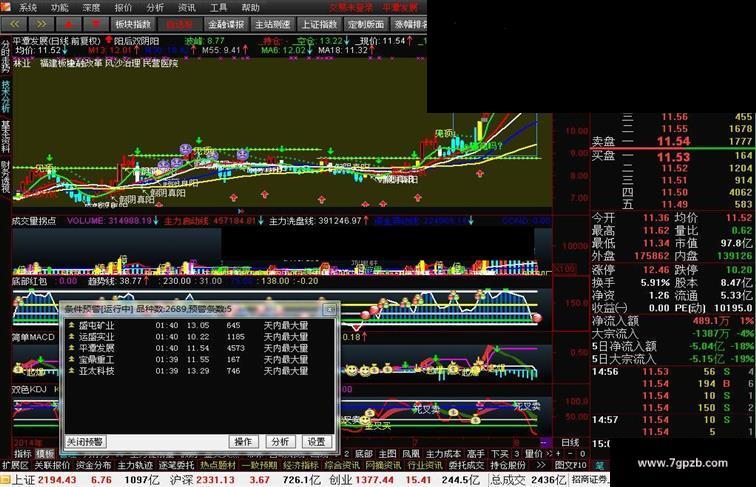Switch to the 模板 bottom tab
The width and height of the screenshot is (756, 487).
pos(46,454)
